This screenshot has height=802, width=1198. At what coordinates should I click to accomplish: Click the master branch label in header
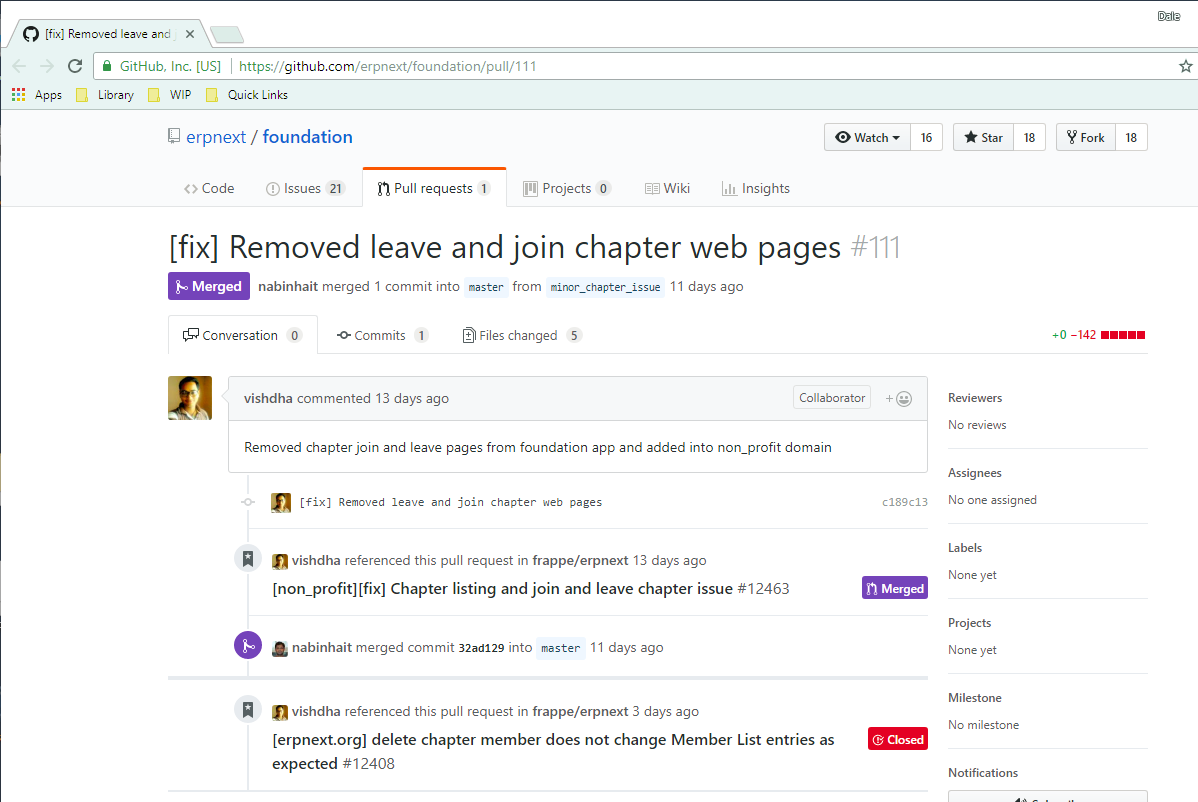pos(486,287)
